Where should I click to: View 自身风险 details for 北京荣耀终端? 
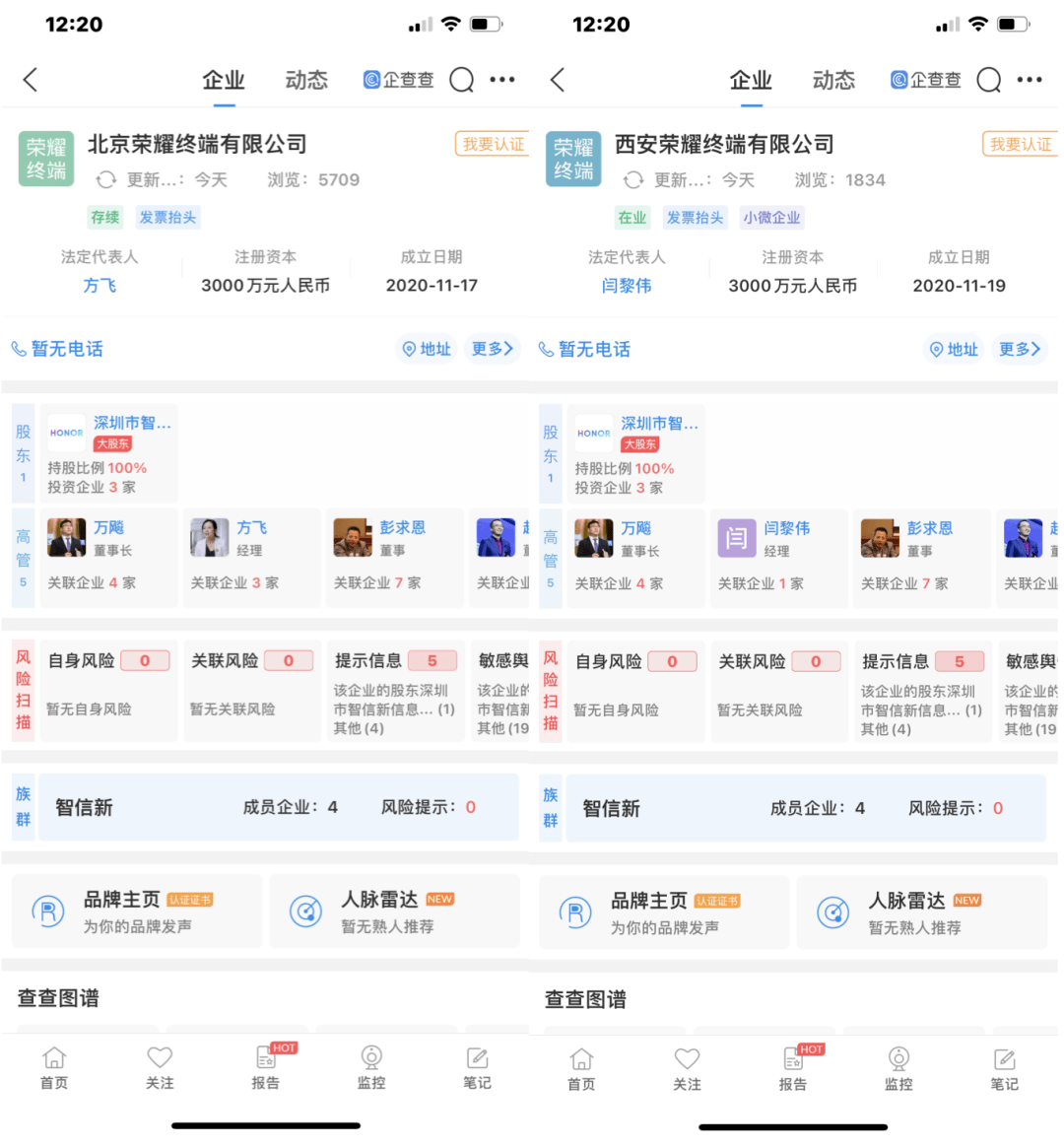108,692
